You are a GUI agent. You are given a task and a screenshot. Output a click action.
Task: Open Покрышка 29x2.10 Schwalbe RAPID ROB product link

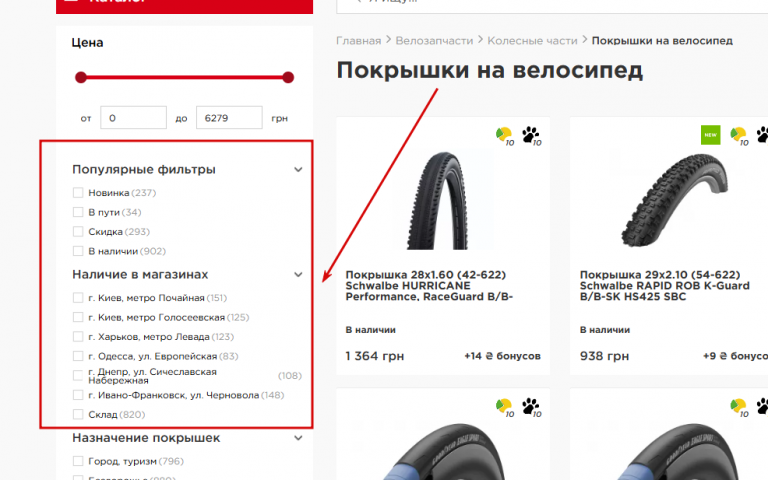click(665, 286)
